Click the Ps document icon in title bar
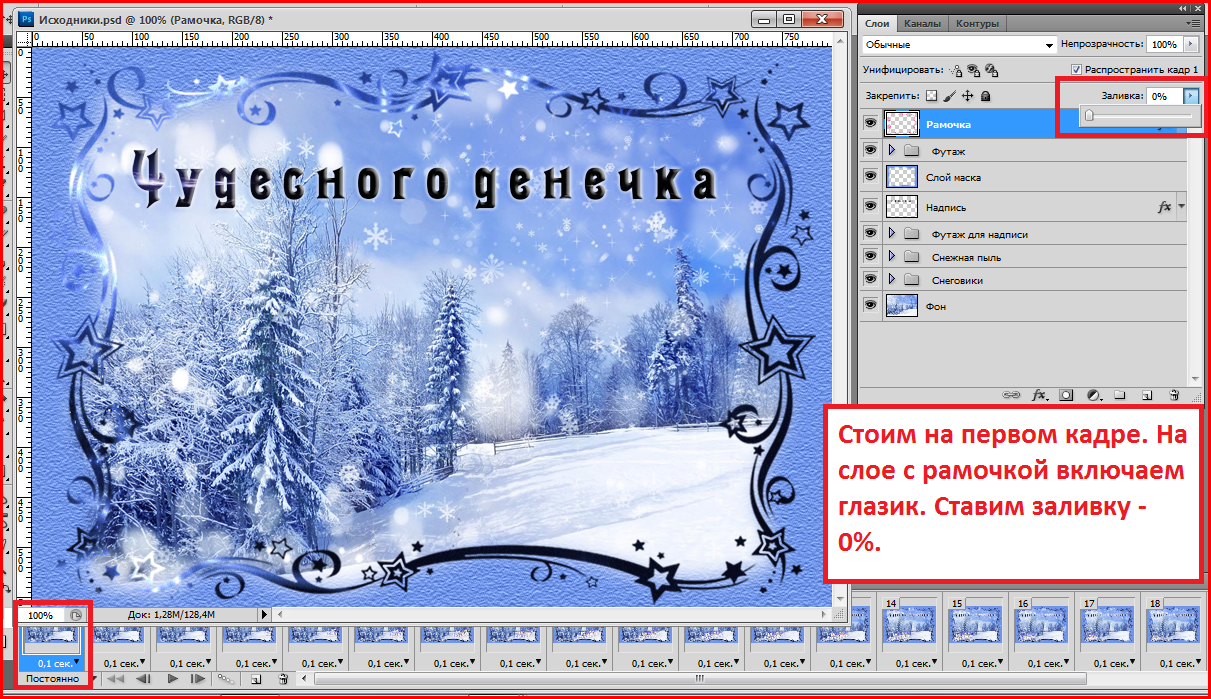1211x699 pixels. [25, 19]
